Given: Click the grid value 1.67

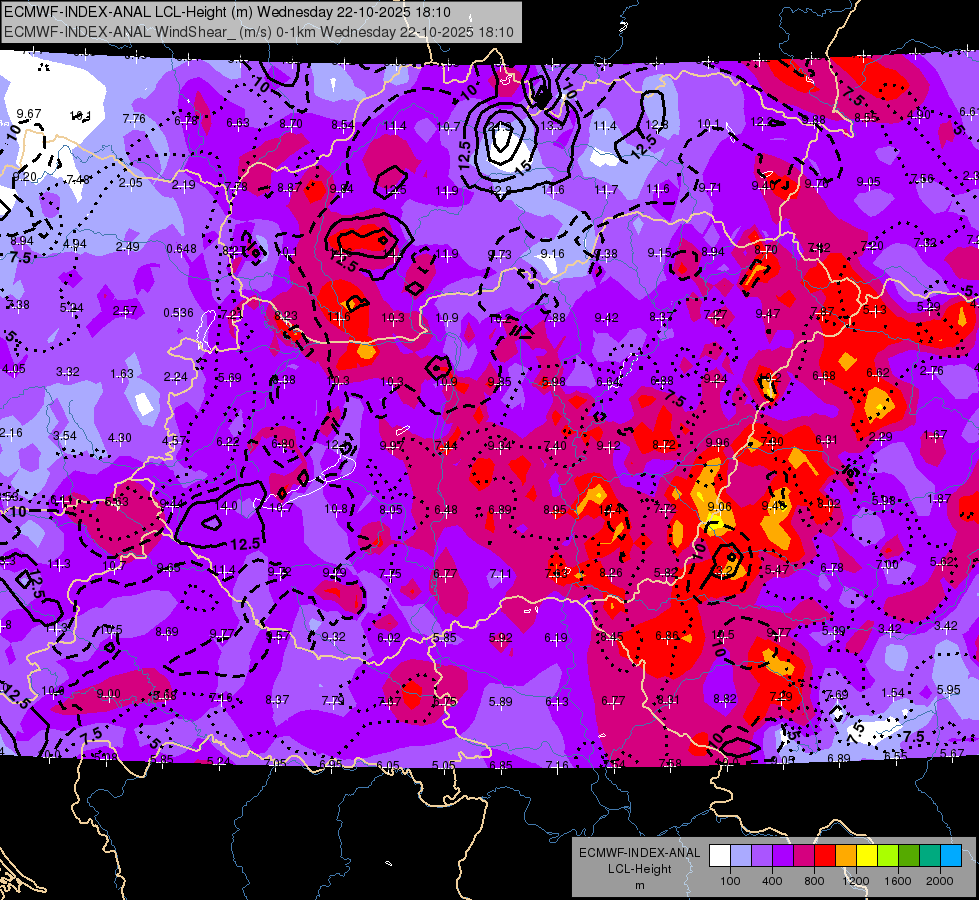Looking at the screenshot, I should pos(935,434).
